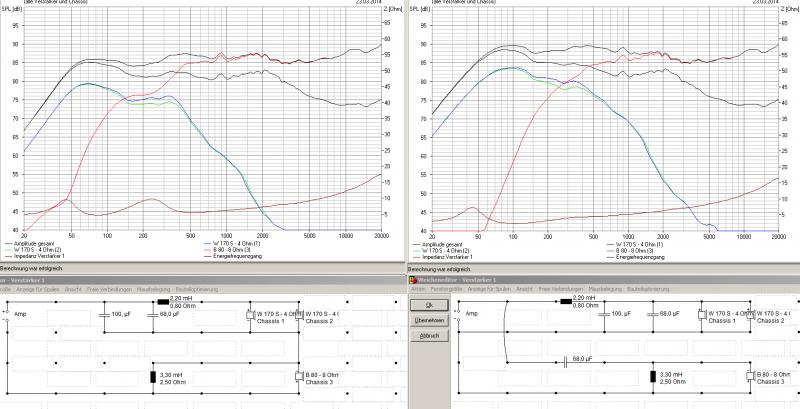Open Bauteiloptimierung menu in right editor
Screen dimensions: 800x409
pos(648,289)
